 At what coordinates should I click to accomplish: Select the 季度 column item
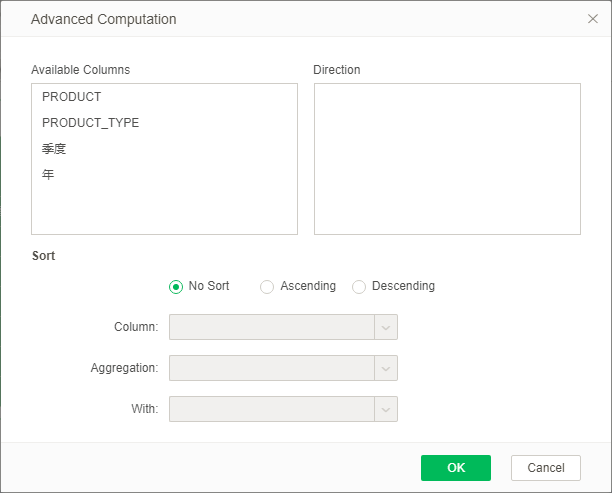[54, 149]
